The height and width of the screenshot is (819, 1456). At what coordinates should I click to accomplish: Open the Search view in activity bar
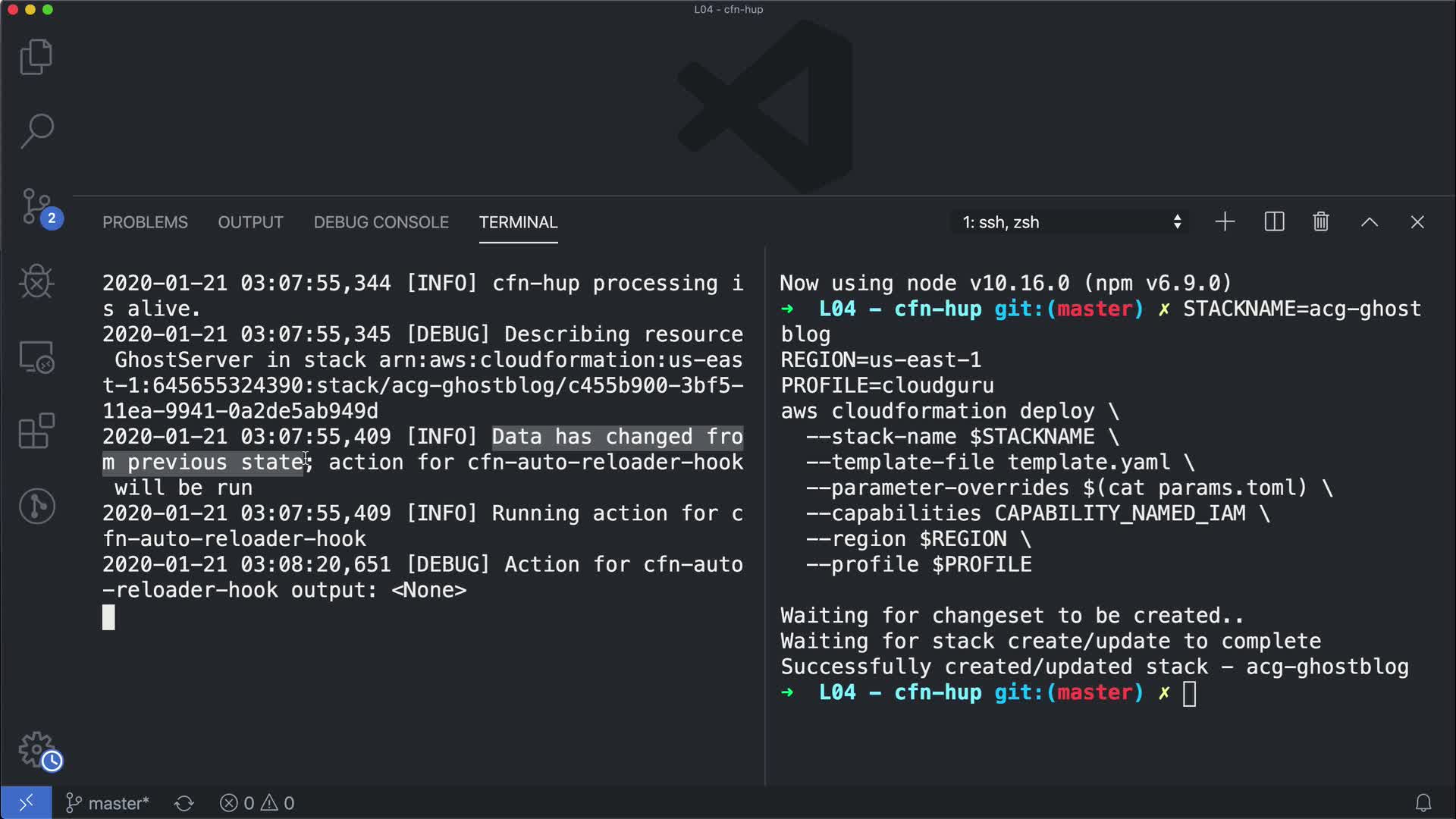[x=36, y=130]
